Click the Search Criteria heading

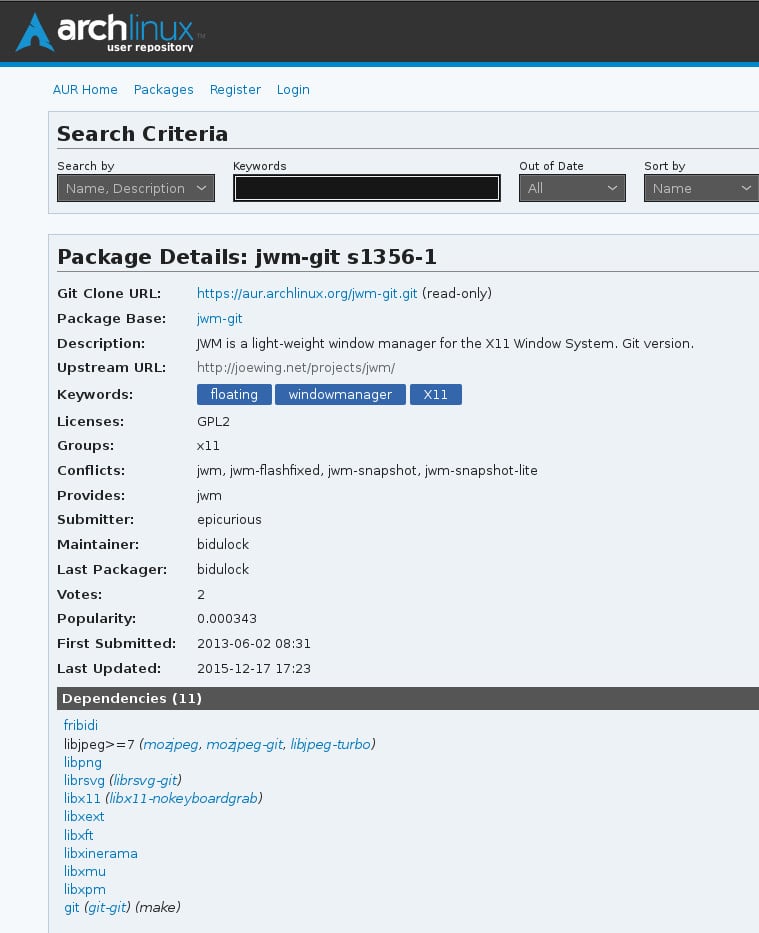tap(142, 134)
